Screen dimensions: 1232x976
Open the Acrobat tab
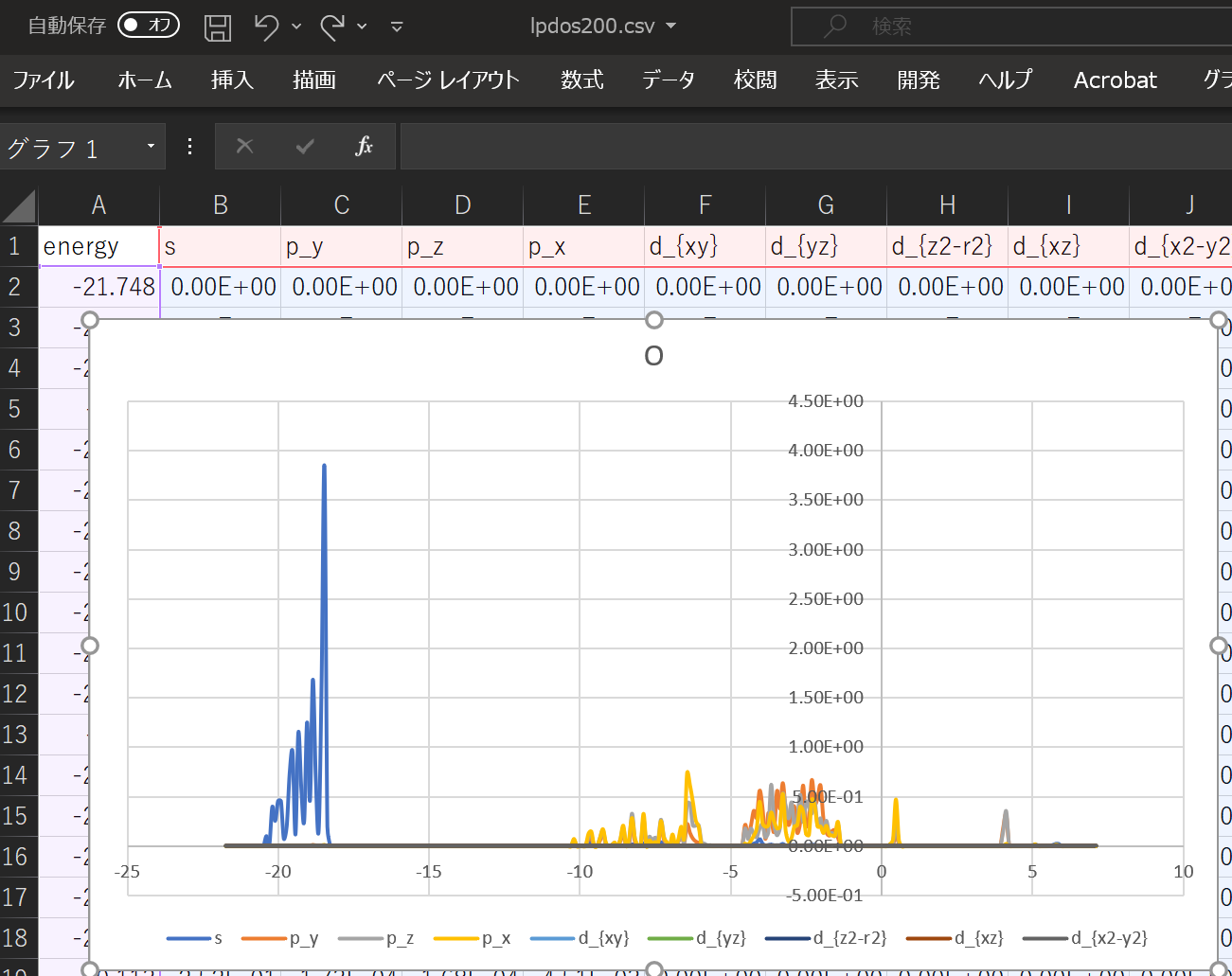point(1116,80)
